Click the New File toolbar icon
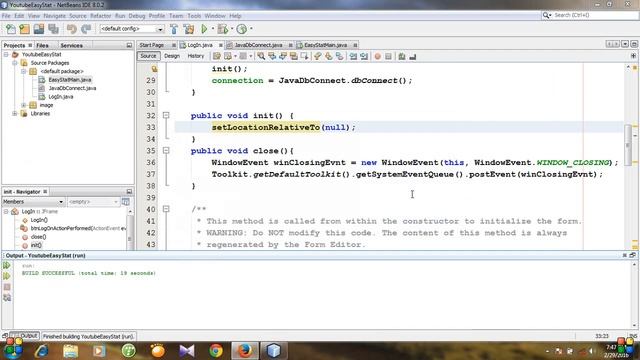 click(x=11, y=29)
